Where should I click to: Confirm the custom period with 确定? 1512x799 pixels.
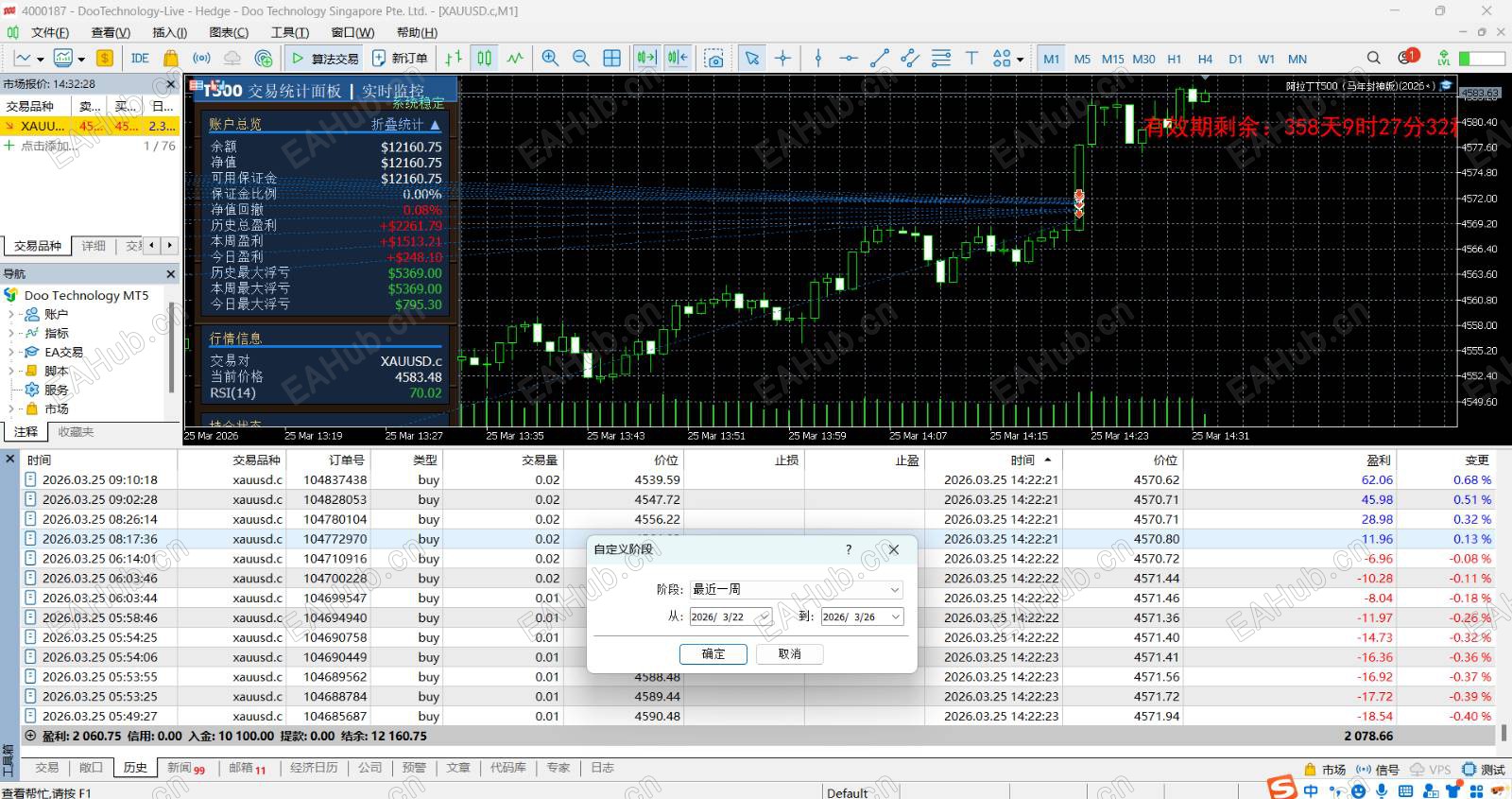(713, 654)
